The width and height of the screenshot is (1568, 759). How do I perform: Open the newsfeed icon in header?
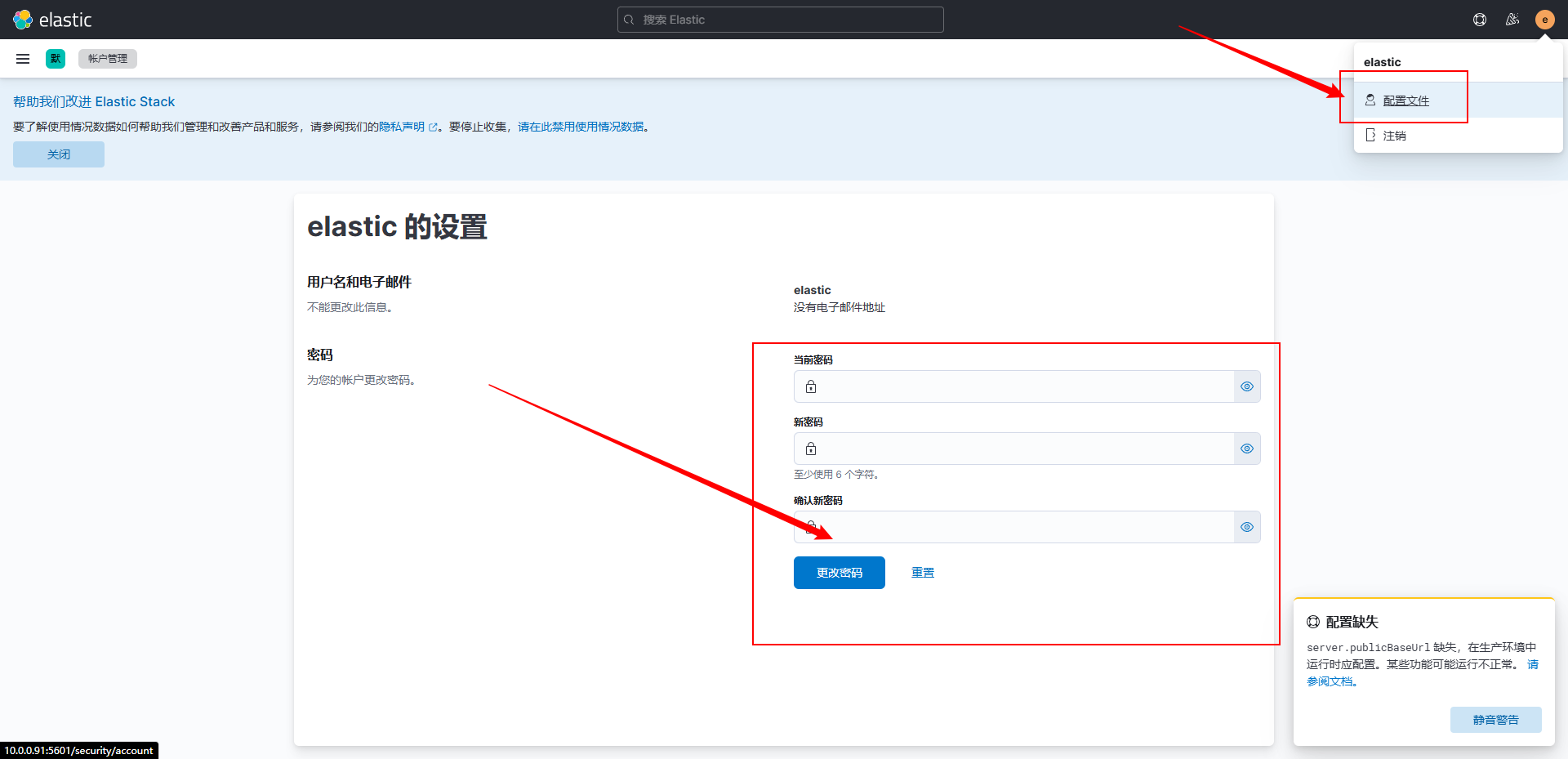[1512, 20]
